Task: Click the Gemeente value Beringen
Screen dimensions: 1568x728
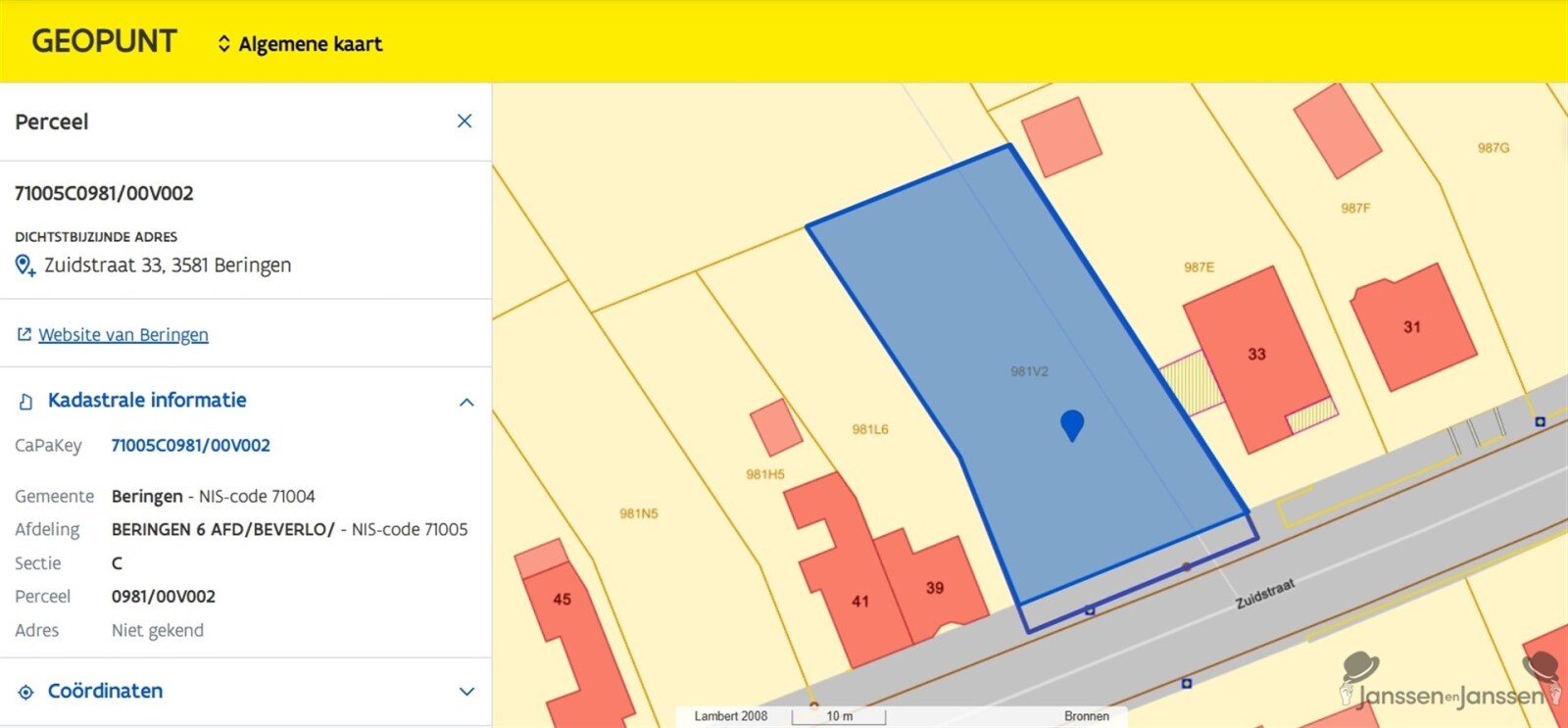Action: click(147, 497)
